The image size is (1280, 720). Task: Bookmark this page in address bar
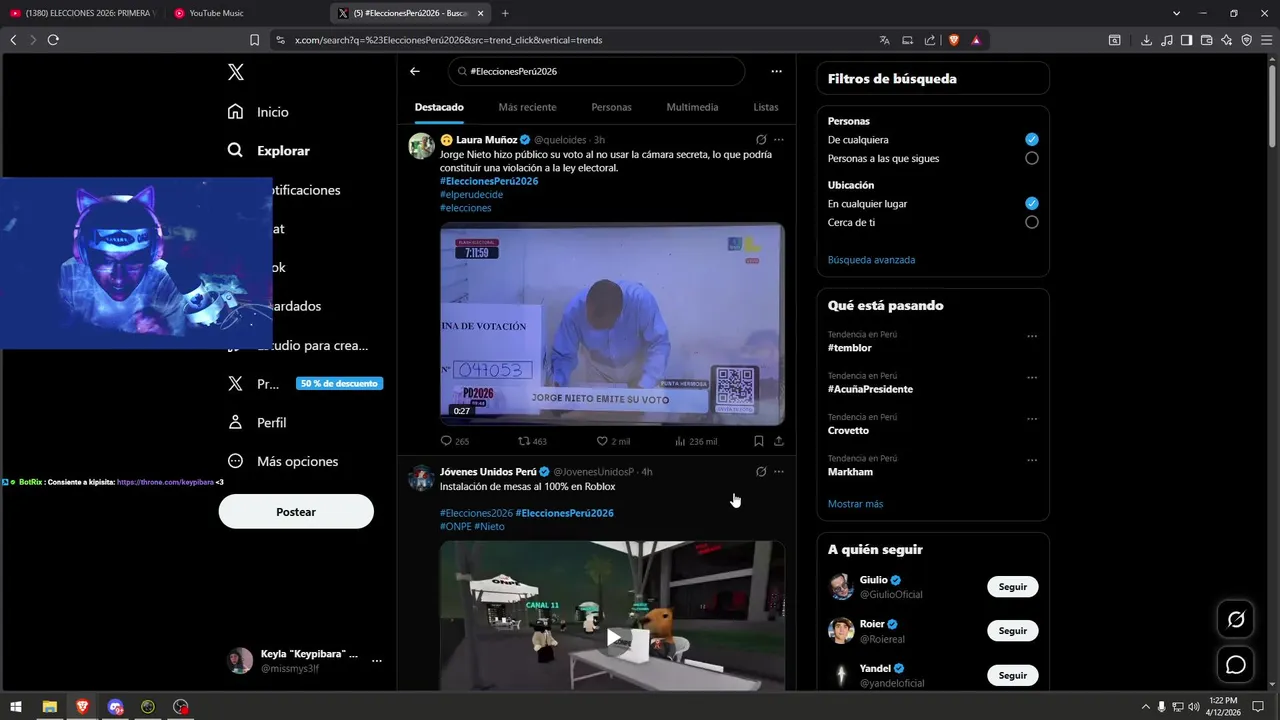(x=254, y=40)
